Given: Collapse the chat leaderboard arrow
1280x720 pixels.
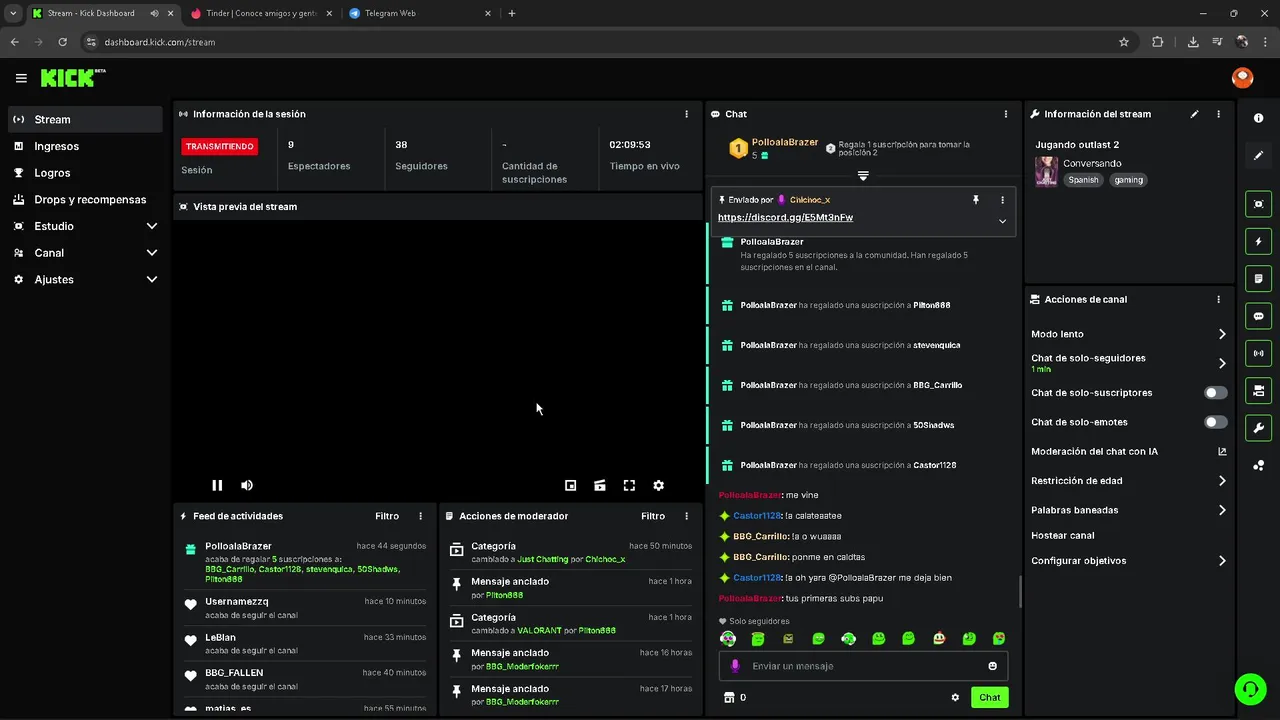Looking at the screenshot, I should (863, 176).
